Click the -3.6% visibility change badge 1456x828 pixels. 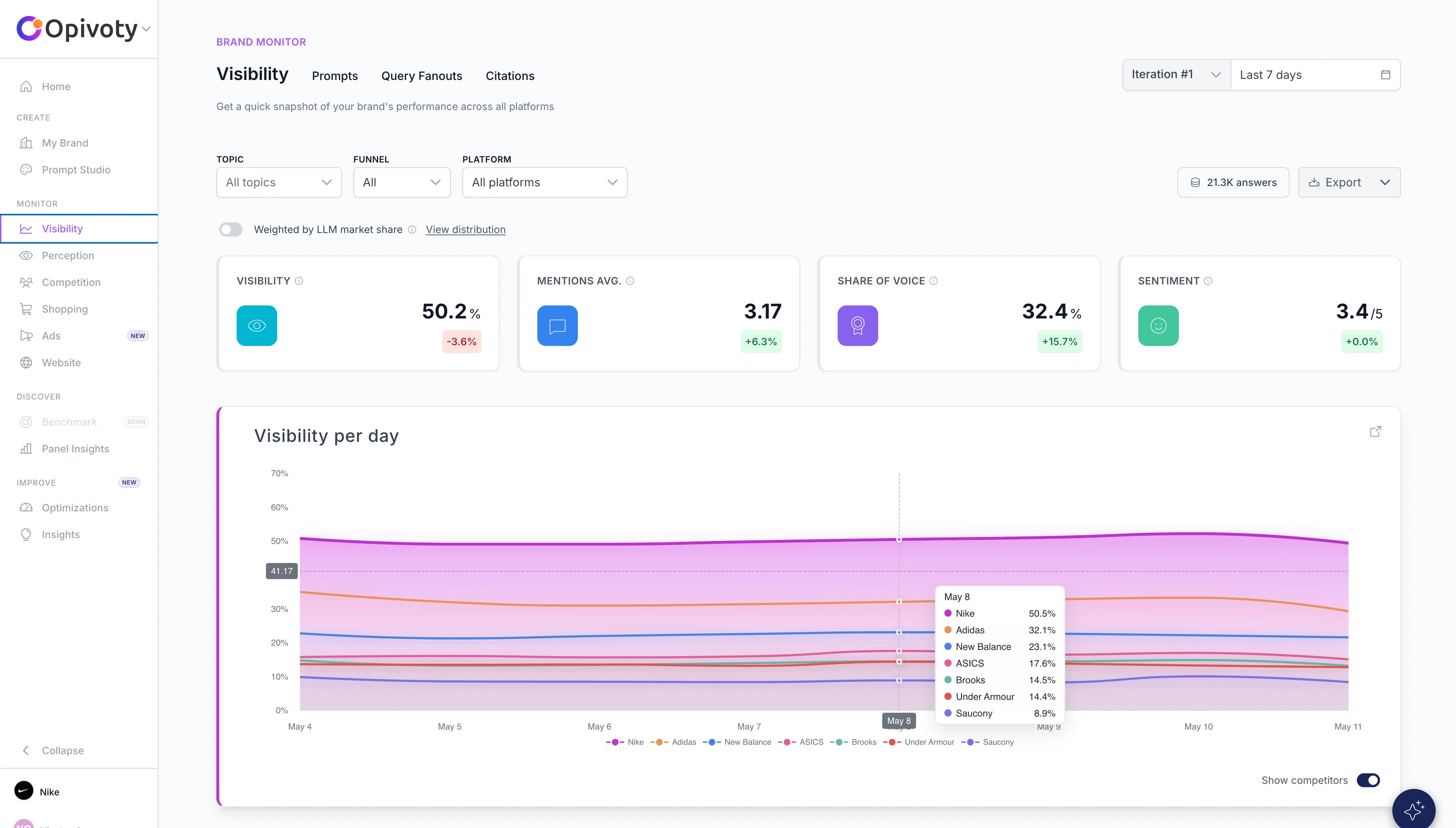(462, 342)
